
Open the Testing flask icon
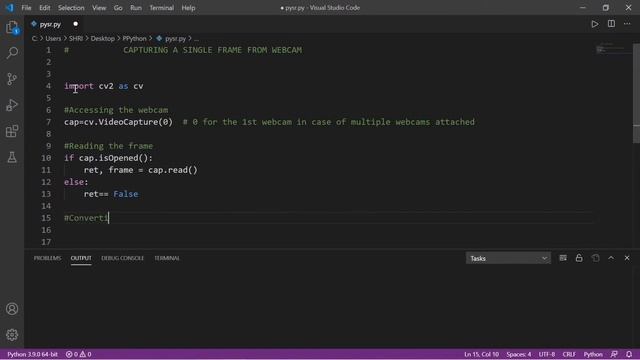12,157
